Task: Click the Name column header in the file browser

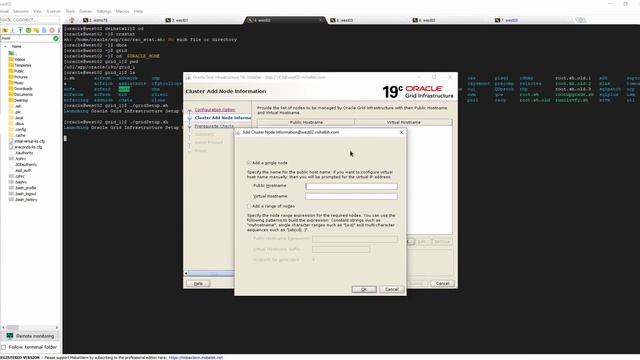Action: click(x=16, y=47)
